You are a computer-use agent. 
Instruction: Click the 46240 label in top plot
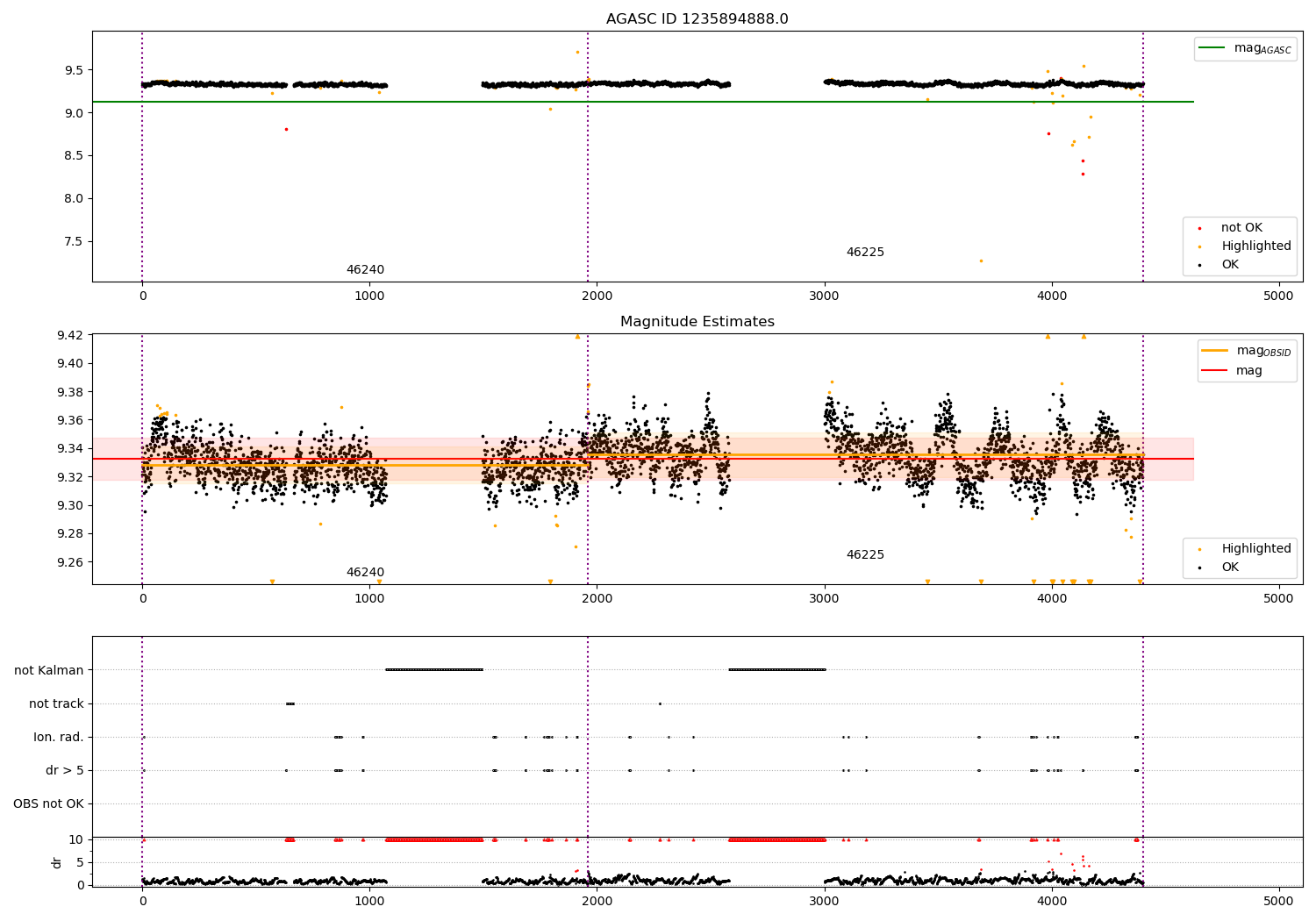pos(365,270)
